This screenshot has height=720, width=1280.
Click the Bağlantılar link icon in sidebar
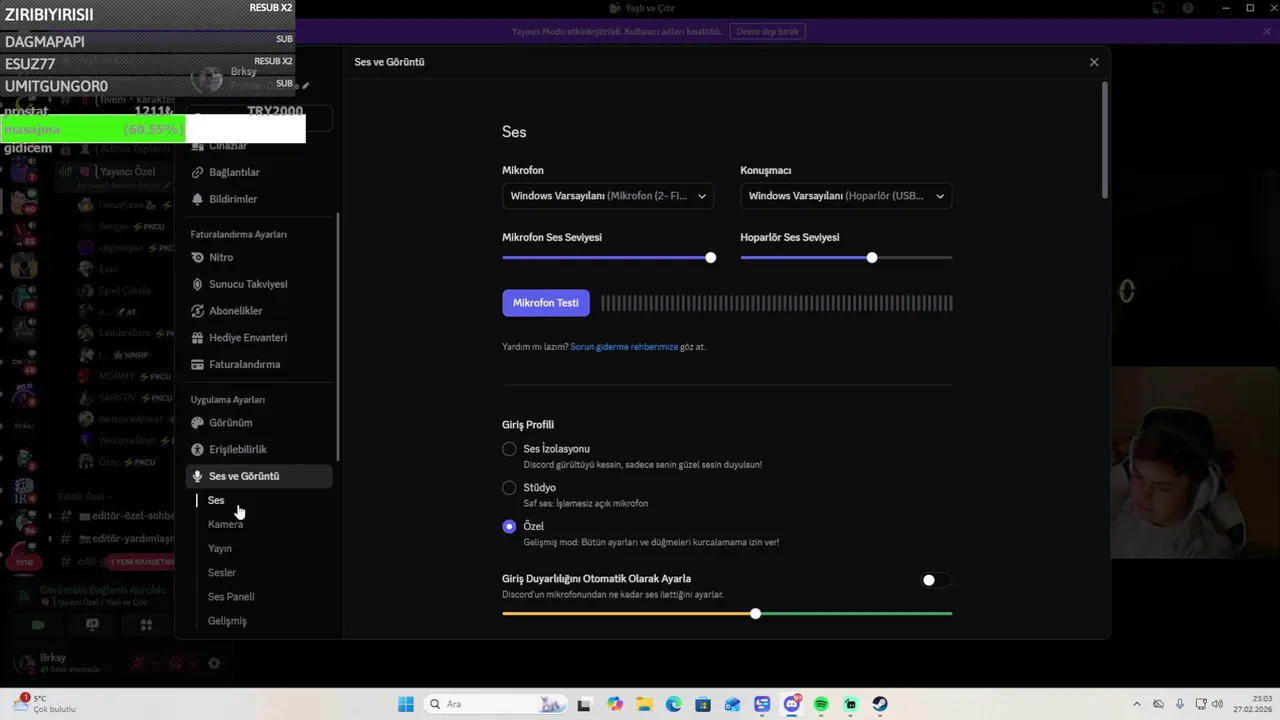pyautogui.click(x=197, y=172)
